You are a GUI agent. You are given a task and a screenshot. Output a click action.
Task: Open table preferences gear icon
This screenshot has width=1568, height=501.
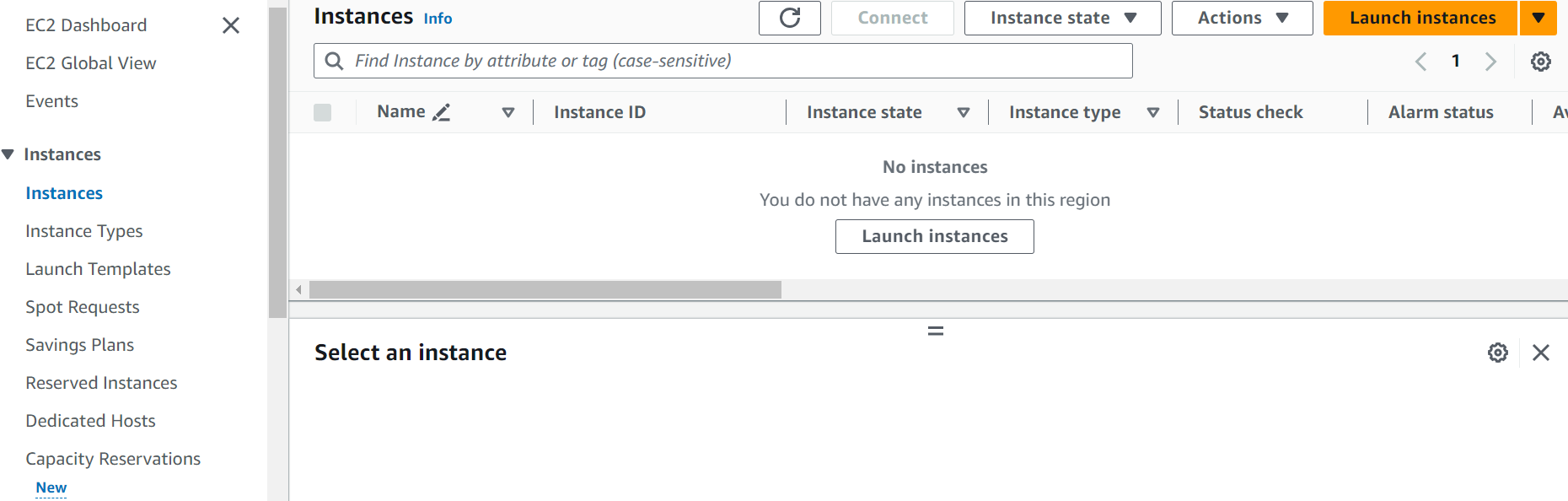[1540, 62]
